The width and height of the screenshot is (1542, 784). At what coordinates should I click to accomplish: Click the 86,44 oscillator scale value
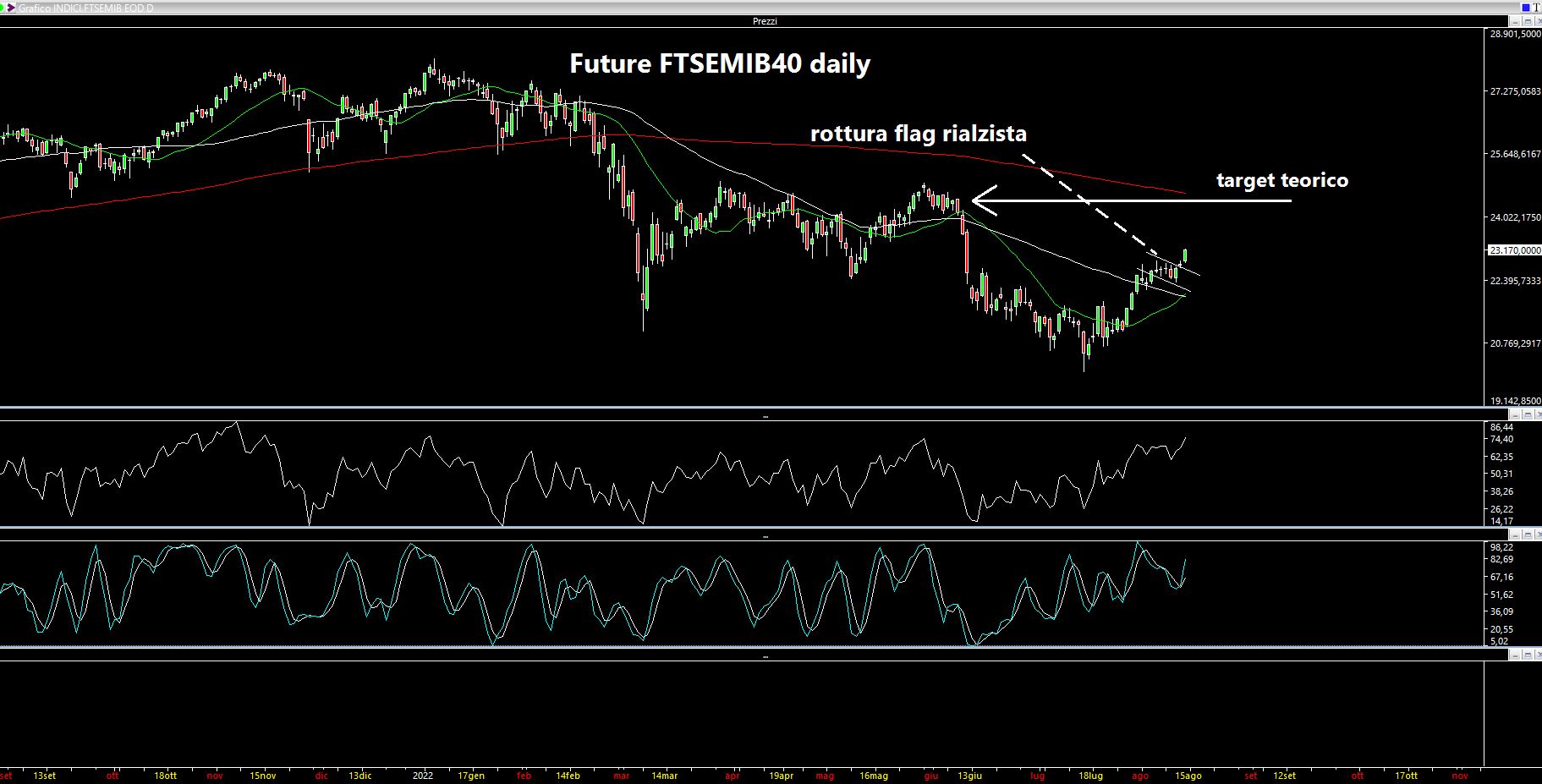click(1502, 428)
